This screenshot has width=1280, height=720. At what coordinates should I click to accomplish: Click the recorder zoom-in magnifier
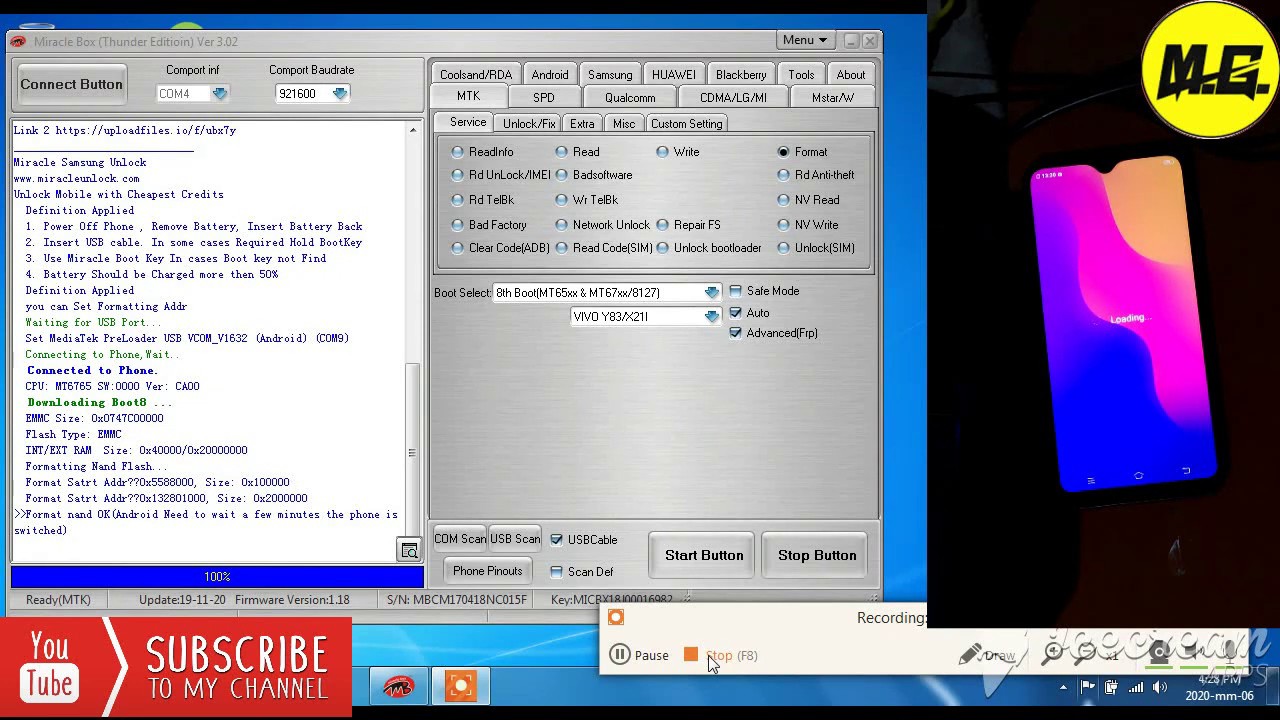pyautogui.click(x=1053, y=655)
